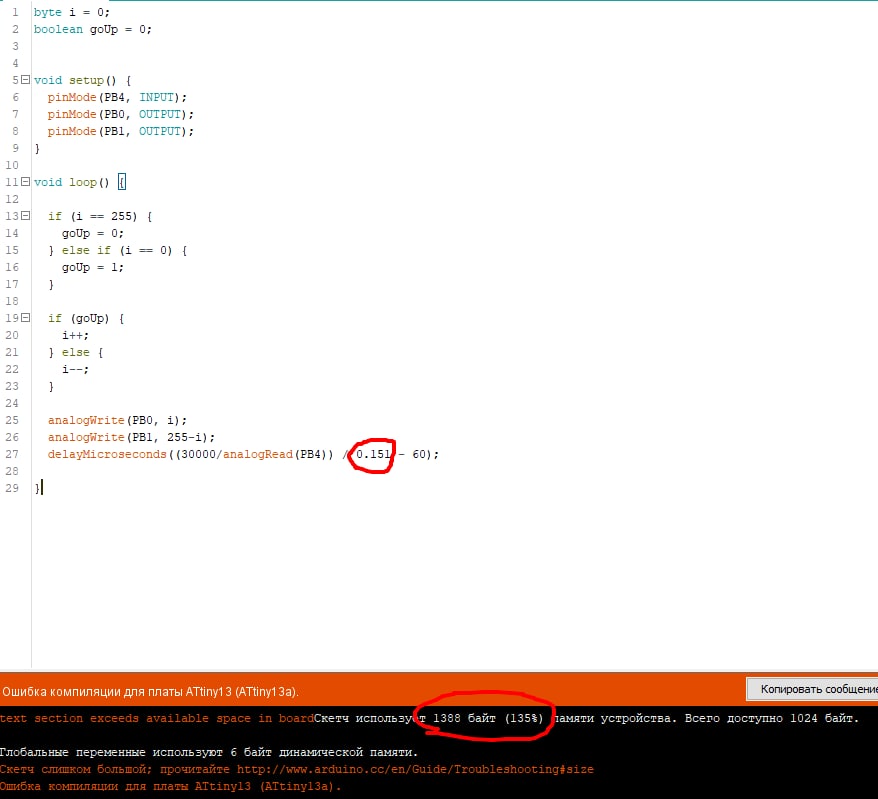Click the 'Скетч слишком большой' console line
The width and height of the screenshot is (878, 799).
(297, 769)
